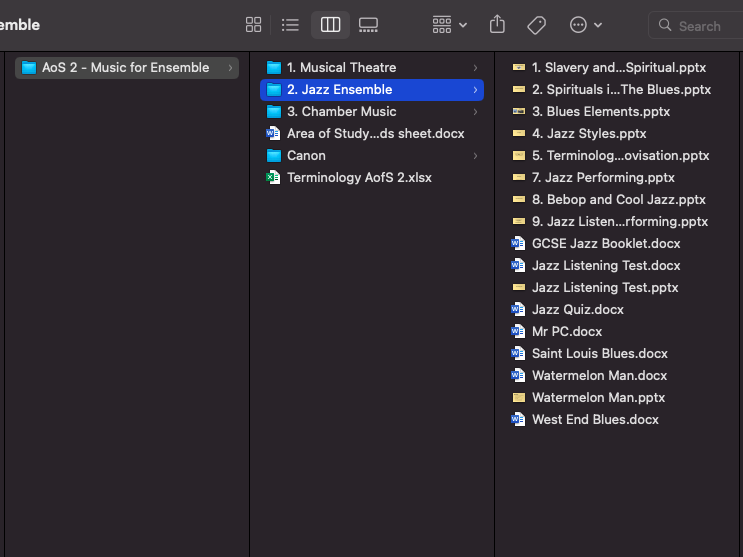Switch to list view

click(x=290, y=25)
